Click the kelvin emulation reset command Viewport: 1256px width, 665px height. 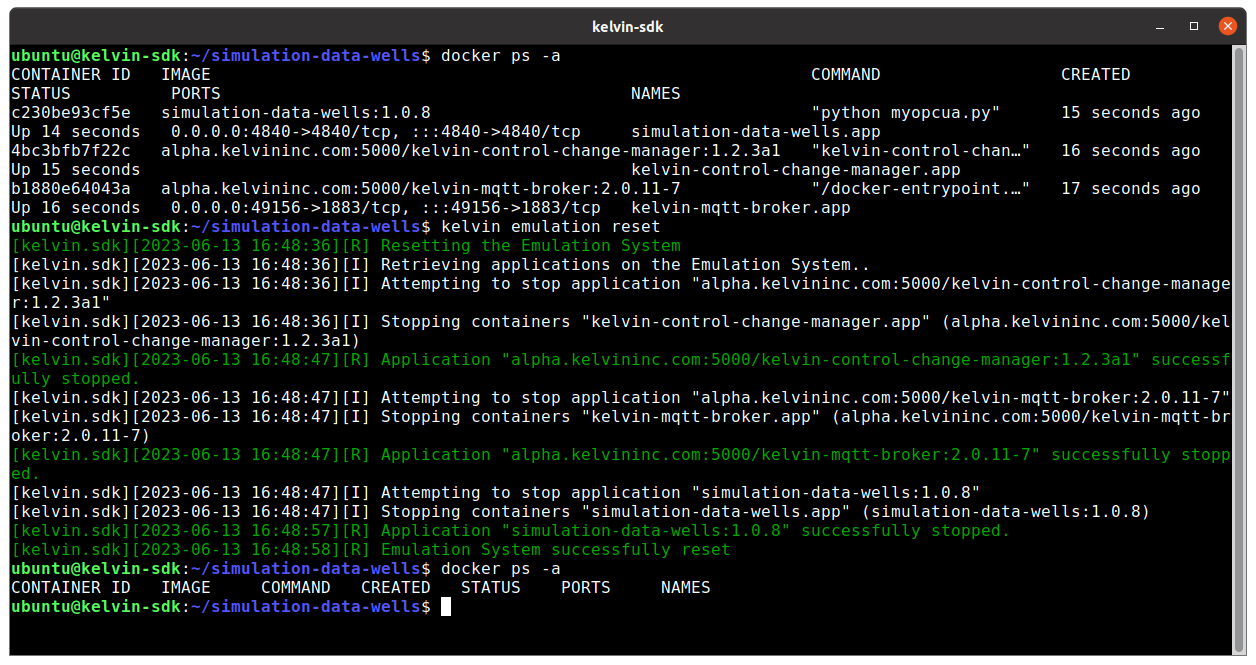coord(548,226)
